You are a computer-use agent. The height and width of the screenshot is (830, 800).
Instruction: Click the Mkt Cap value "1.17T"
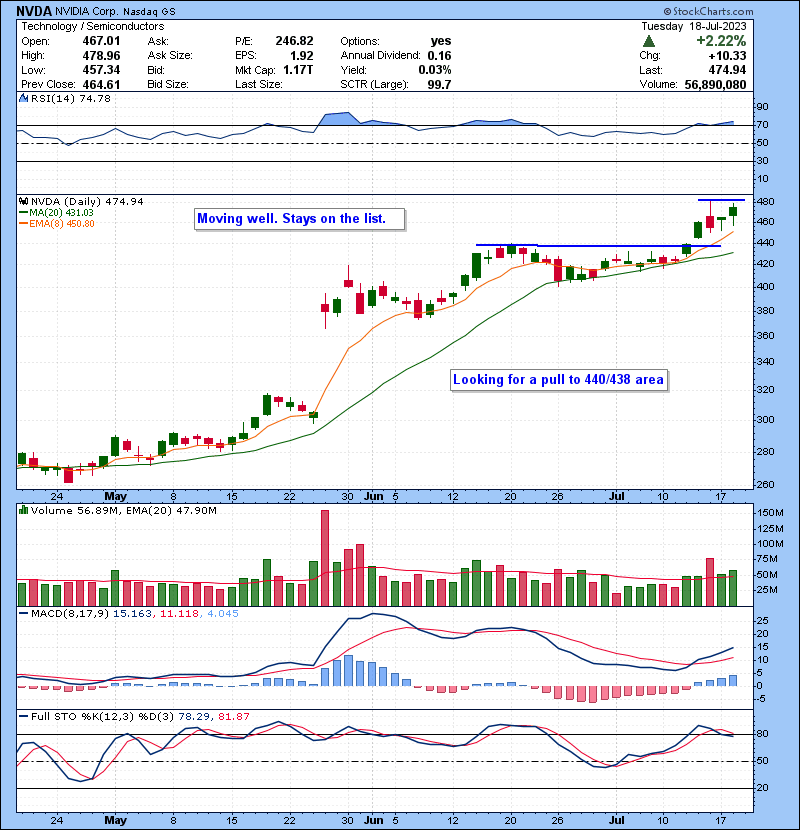298,70
